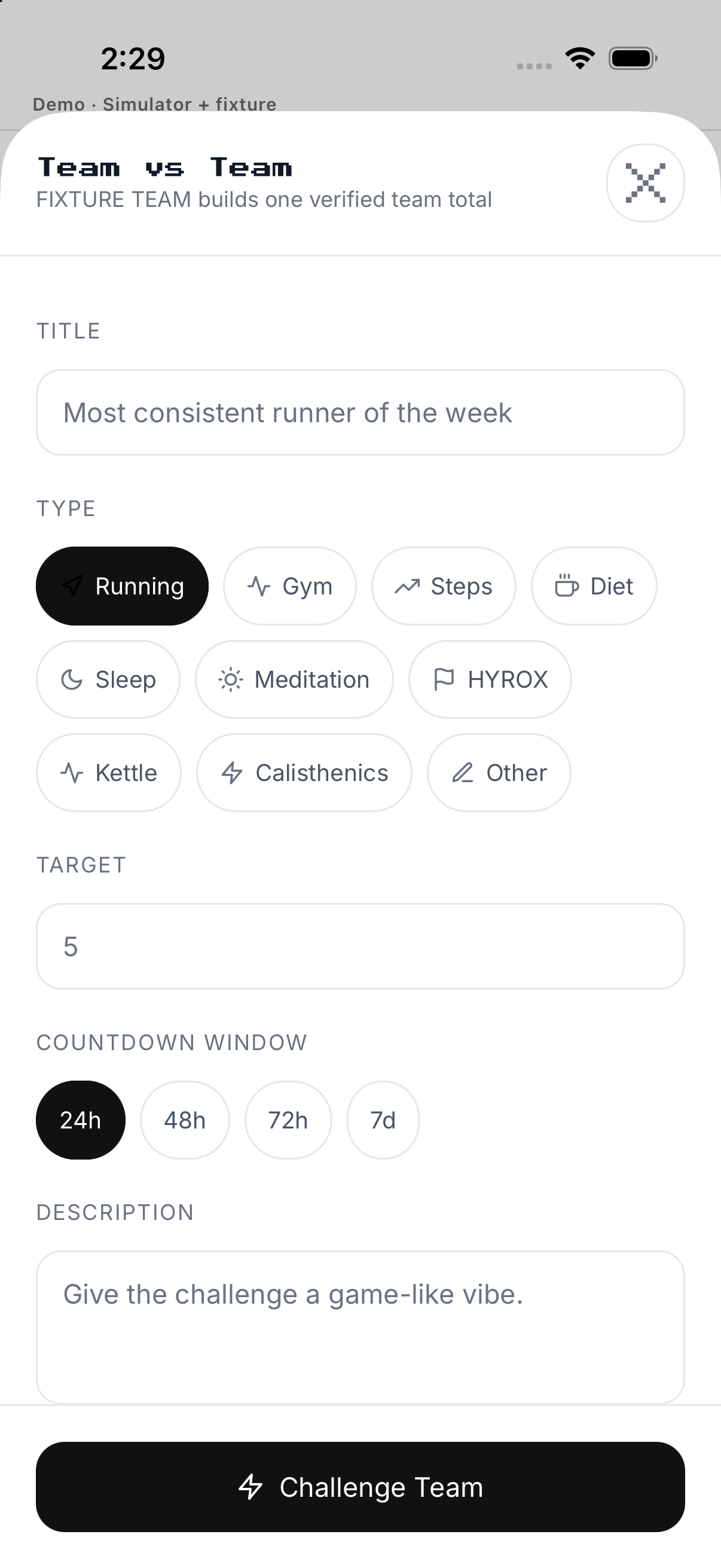This screenshot has width=721, height=1568.
Task: Select the Running type chip
Action: pos(123,586)
